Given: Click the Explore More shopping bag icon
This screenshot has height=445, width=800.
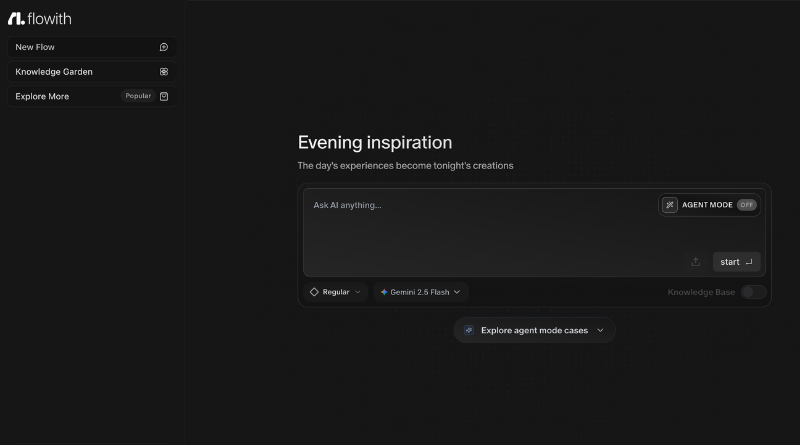Looking at the screenshot, I should [164, 97].
